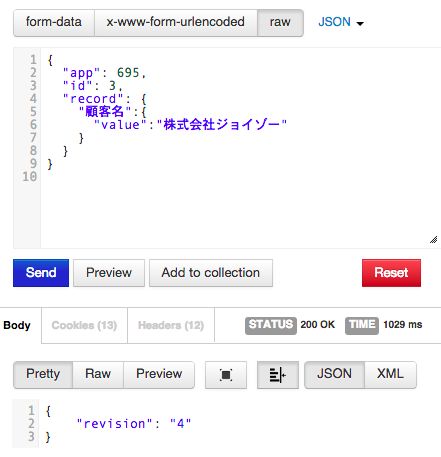Open the response Body tab

17,325
